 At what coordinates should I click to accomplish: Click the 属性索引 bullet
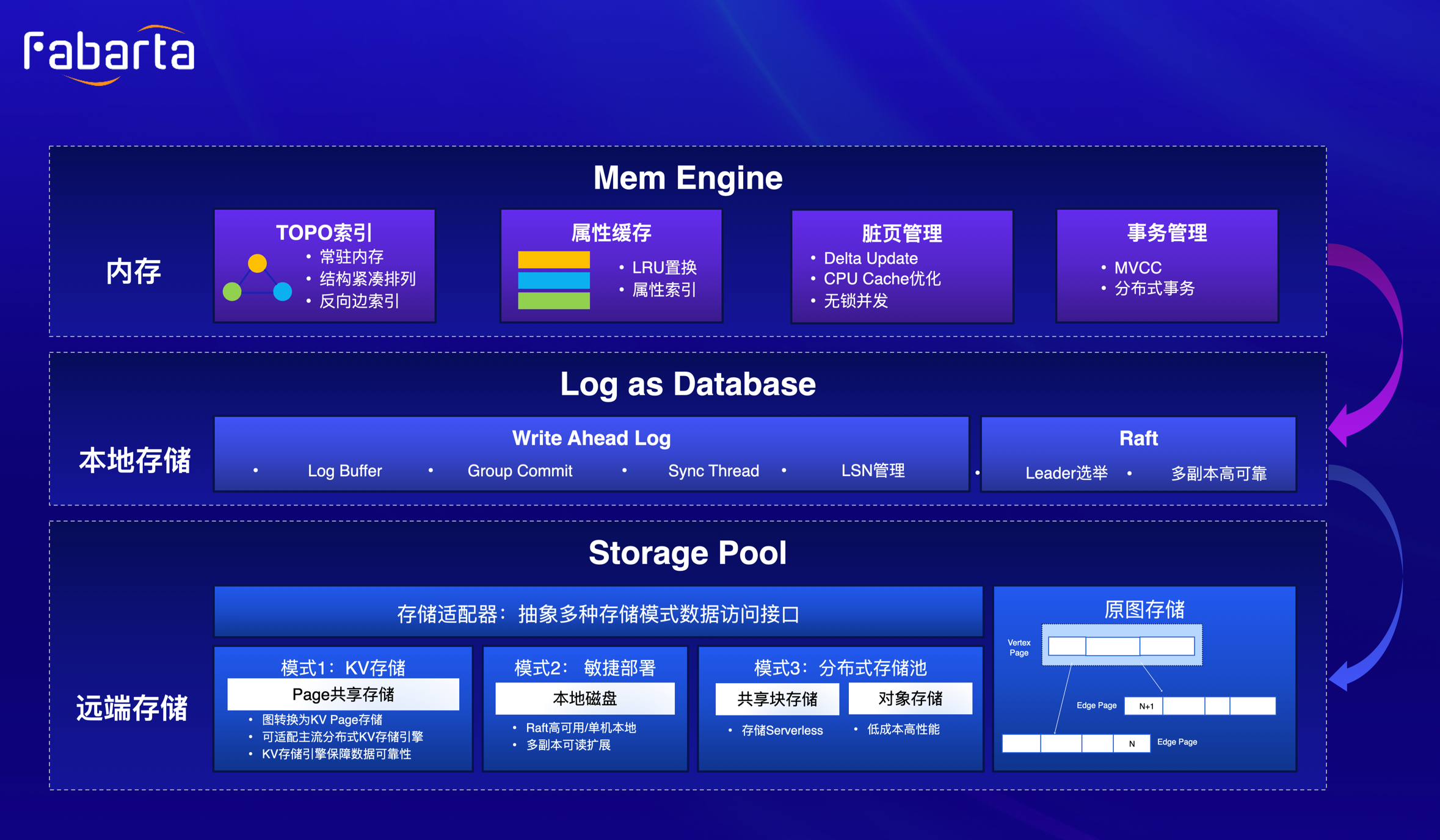click(664, 290)
